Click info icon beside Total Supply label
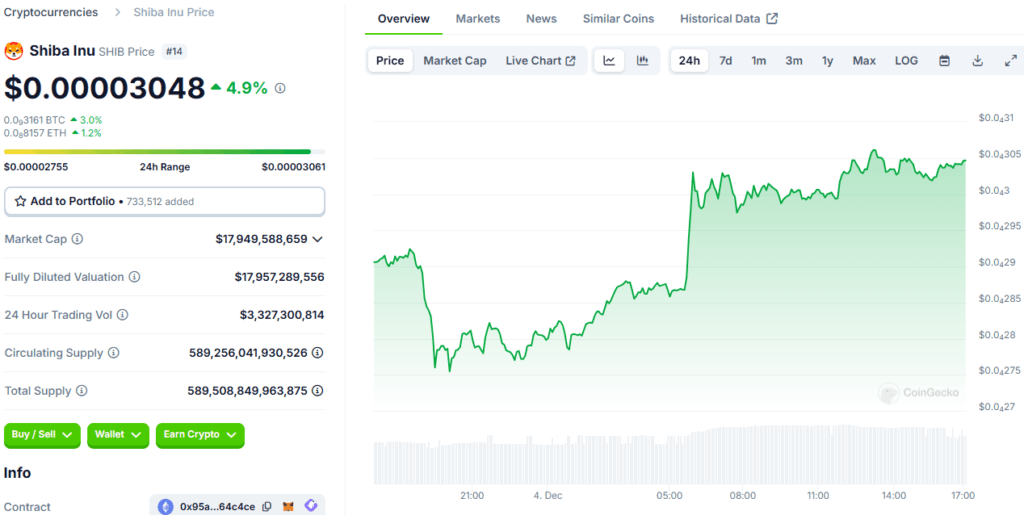Viewport: 1024px width, 515px height. tap(82, 391)
